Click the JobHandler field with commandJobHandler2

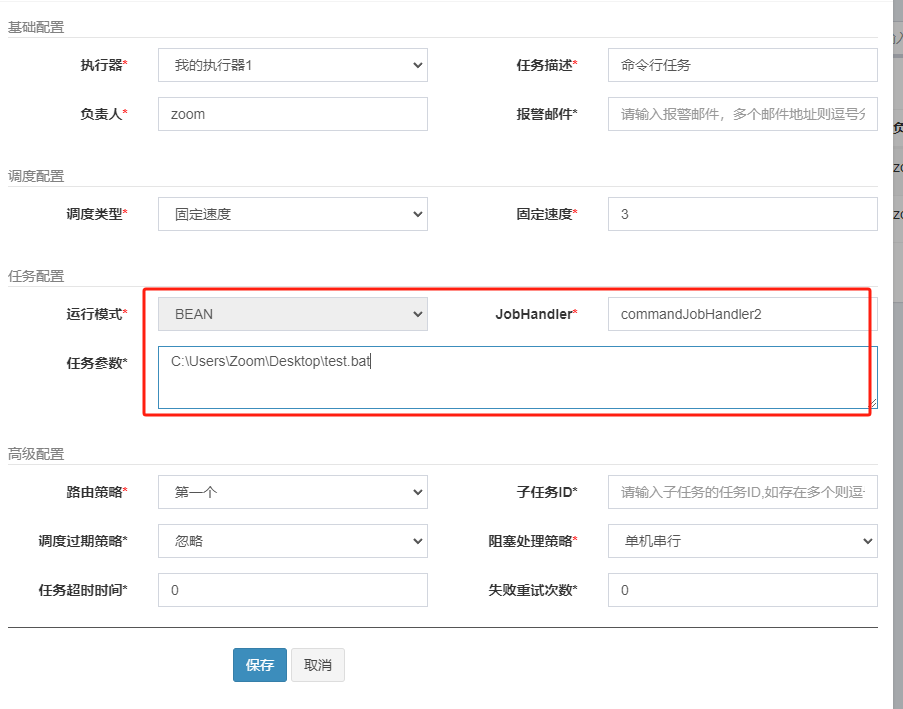742,314
